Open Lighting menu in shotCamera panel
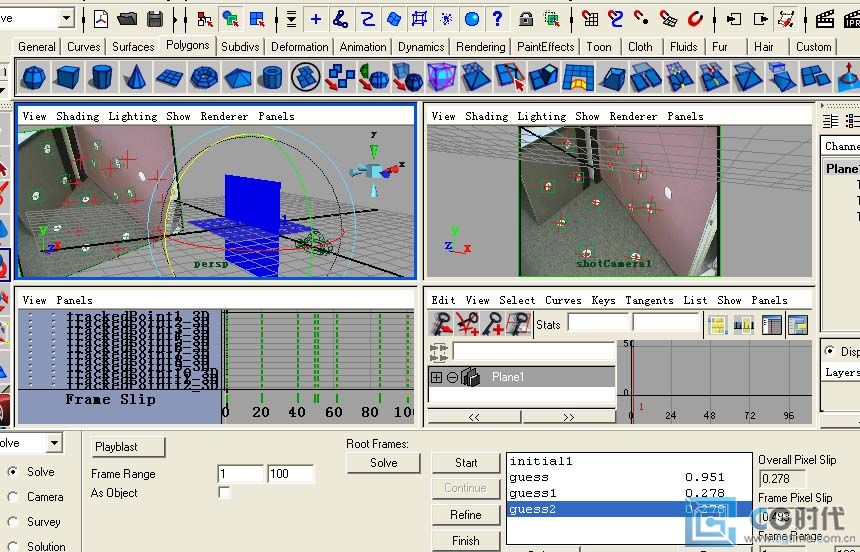 pos(541,116)
